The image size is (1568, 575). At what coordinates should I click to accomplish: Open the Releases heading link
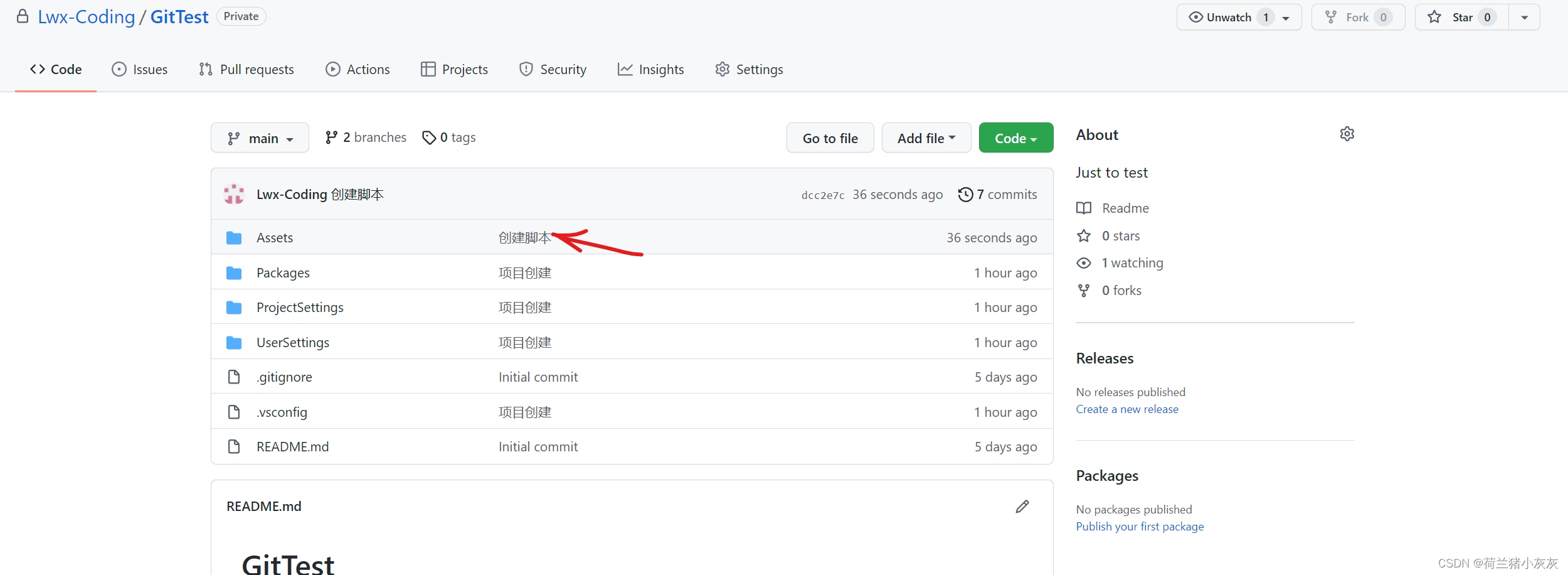(x=1104, y=358)
